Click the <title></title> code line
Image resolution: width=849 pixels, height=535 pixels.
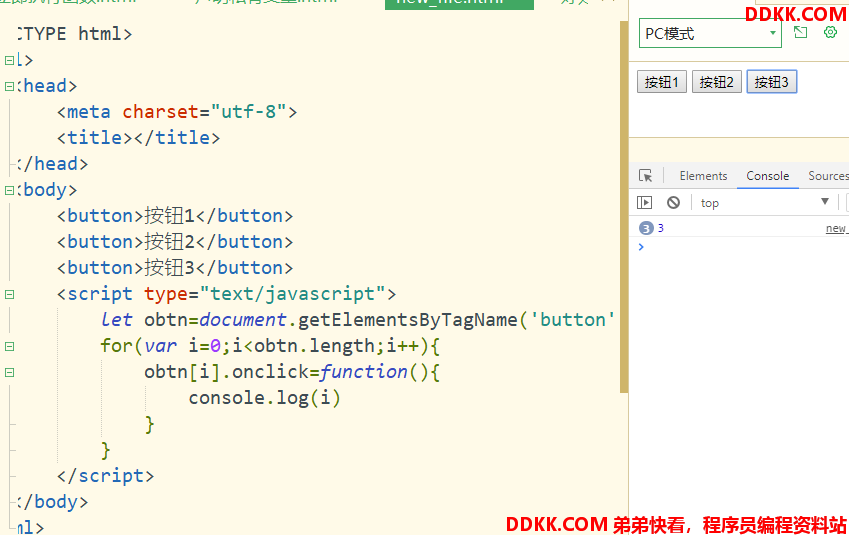click(x=139, y=138)
